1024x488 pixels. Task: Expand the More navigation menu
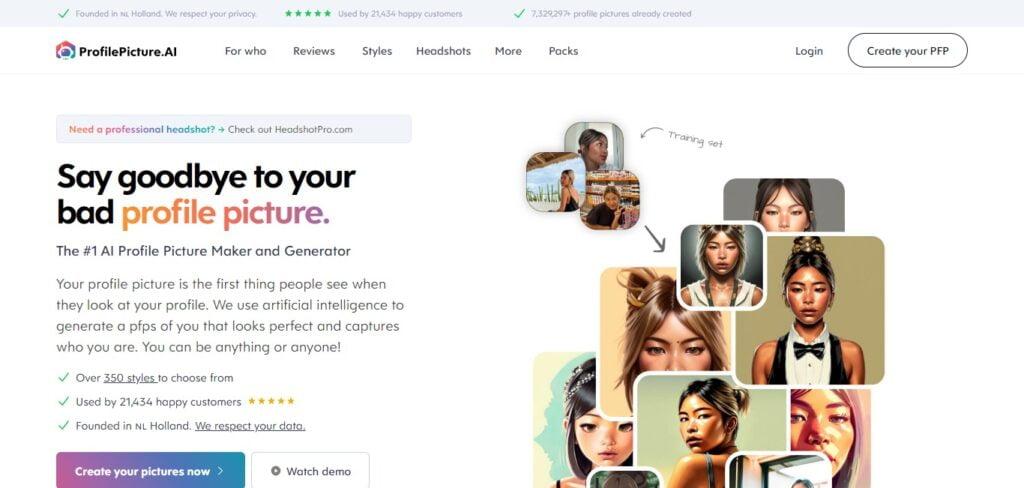tap(508, 51)
